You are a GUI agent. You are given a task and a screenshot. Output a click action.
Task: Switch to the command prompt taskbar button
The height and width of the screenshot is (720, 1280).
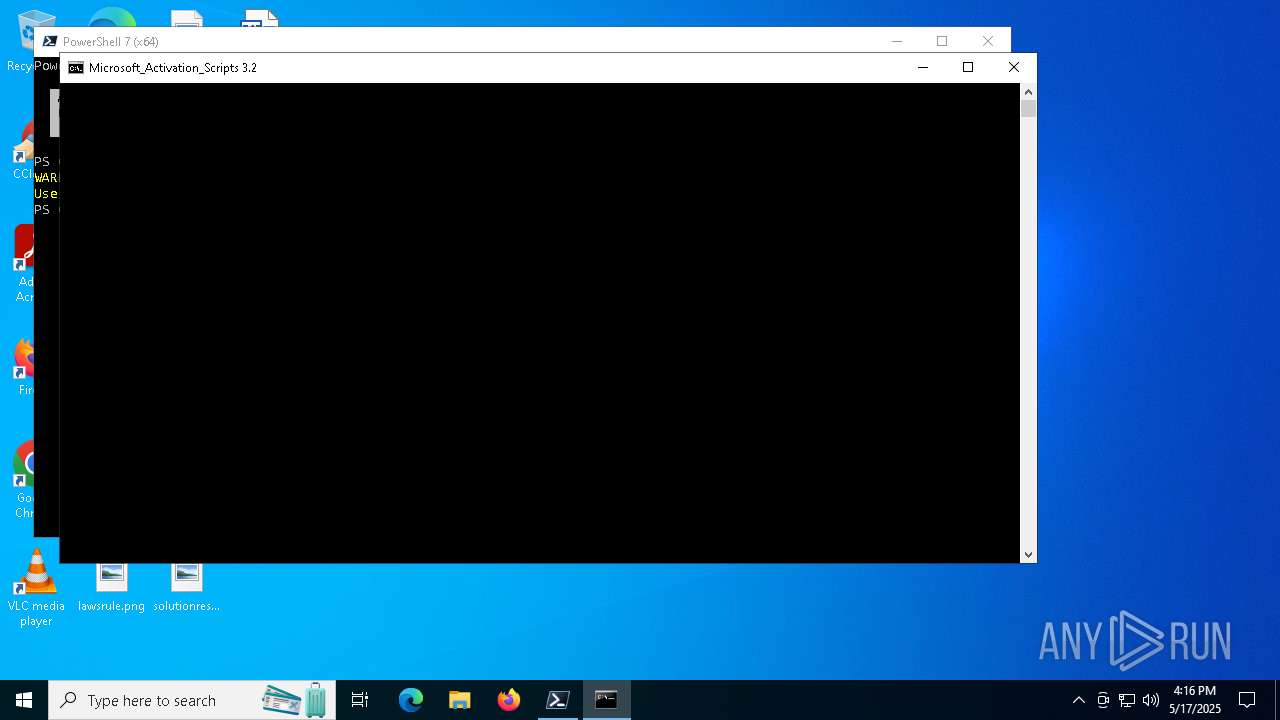click(x=607, y=700)
